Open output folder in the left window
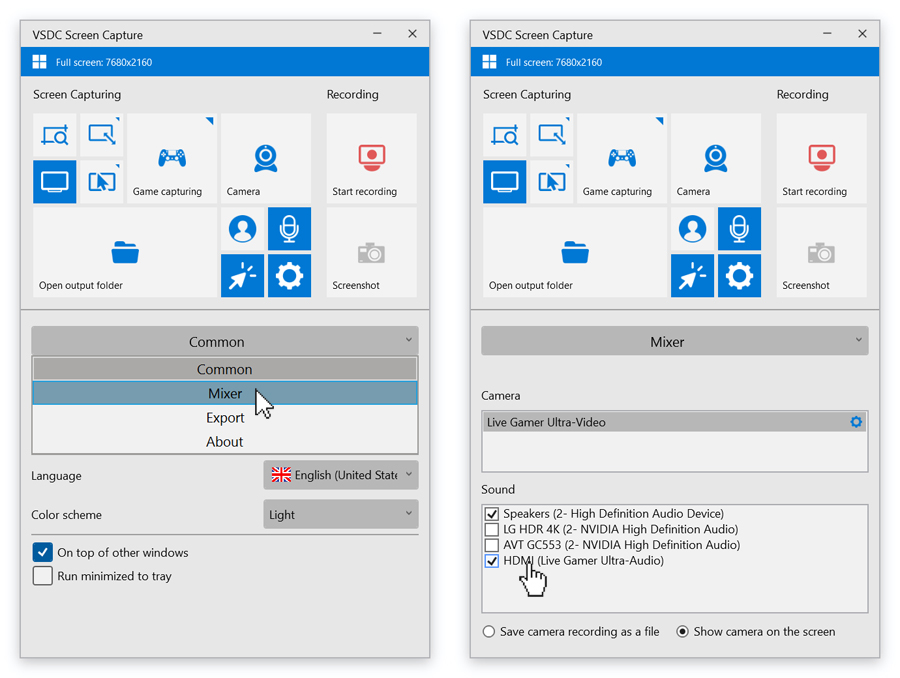Image resolution: width=900 pixels, height=678 pixels. click(x=125, y=253)
